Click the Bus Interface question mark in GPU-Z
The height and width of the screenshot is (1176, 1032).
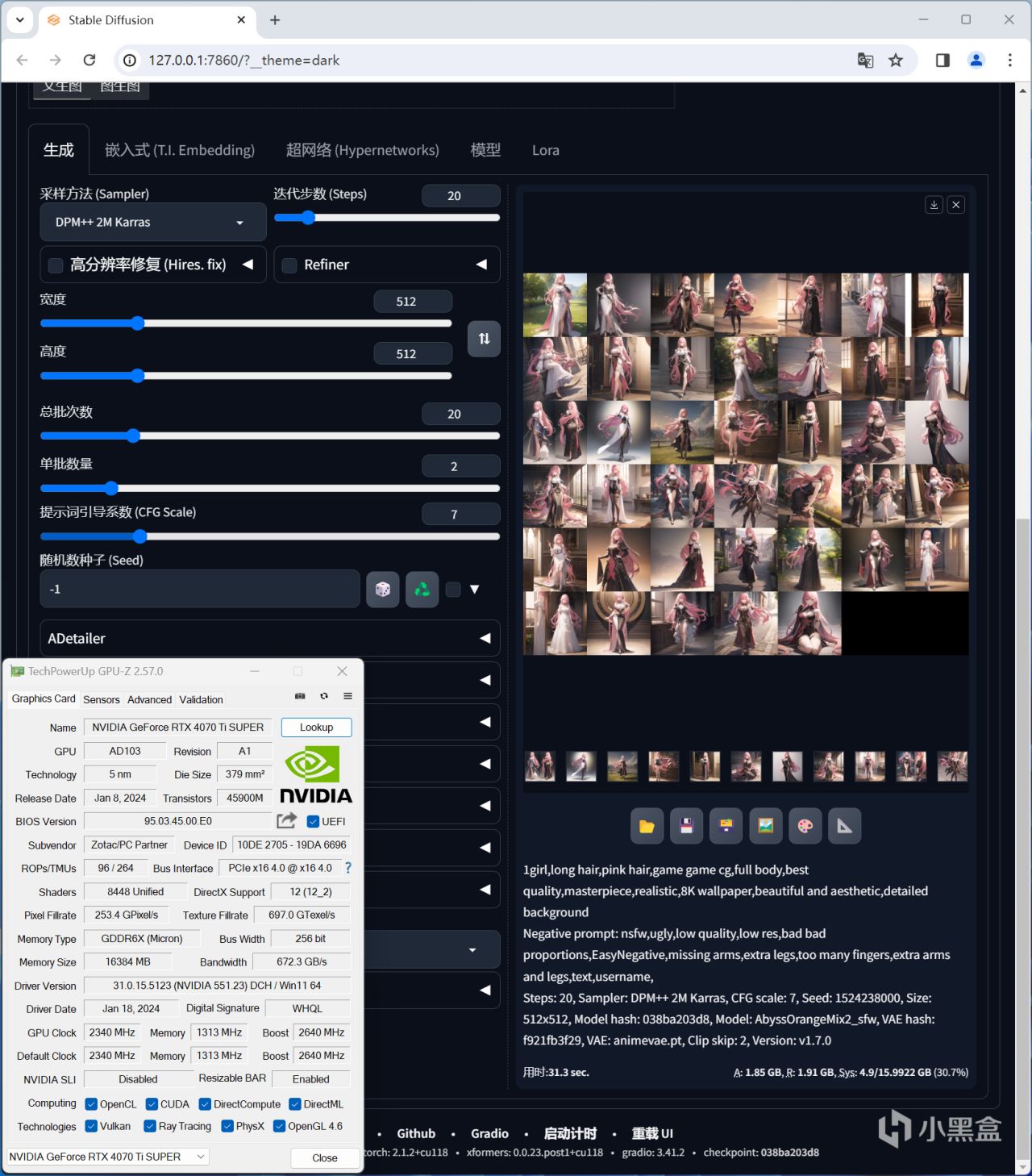pyautogui.click(x=348, y=868)
